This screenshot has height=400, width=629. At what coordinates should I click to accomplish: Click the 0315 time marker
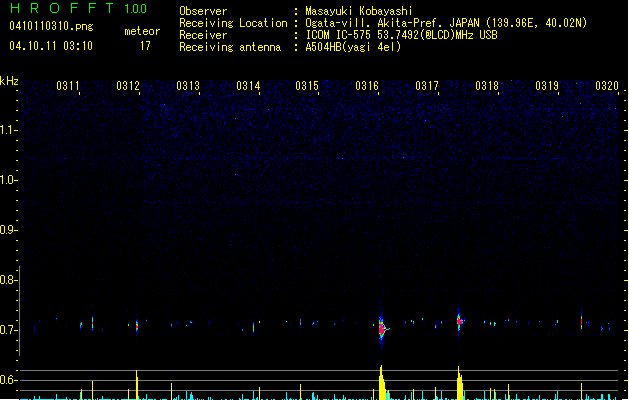click(307, 86)
